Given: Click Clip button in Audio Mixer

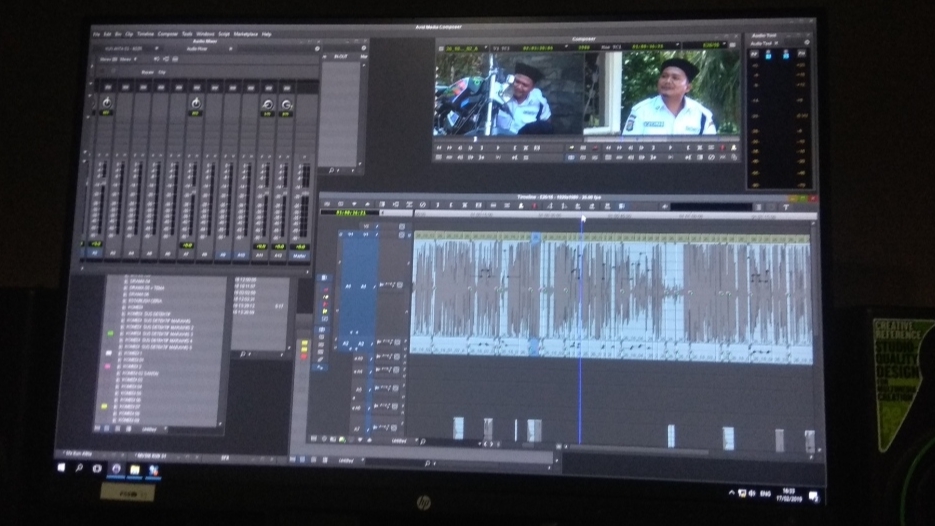Looking at the screenshot, I should (x=162, y=72).
